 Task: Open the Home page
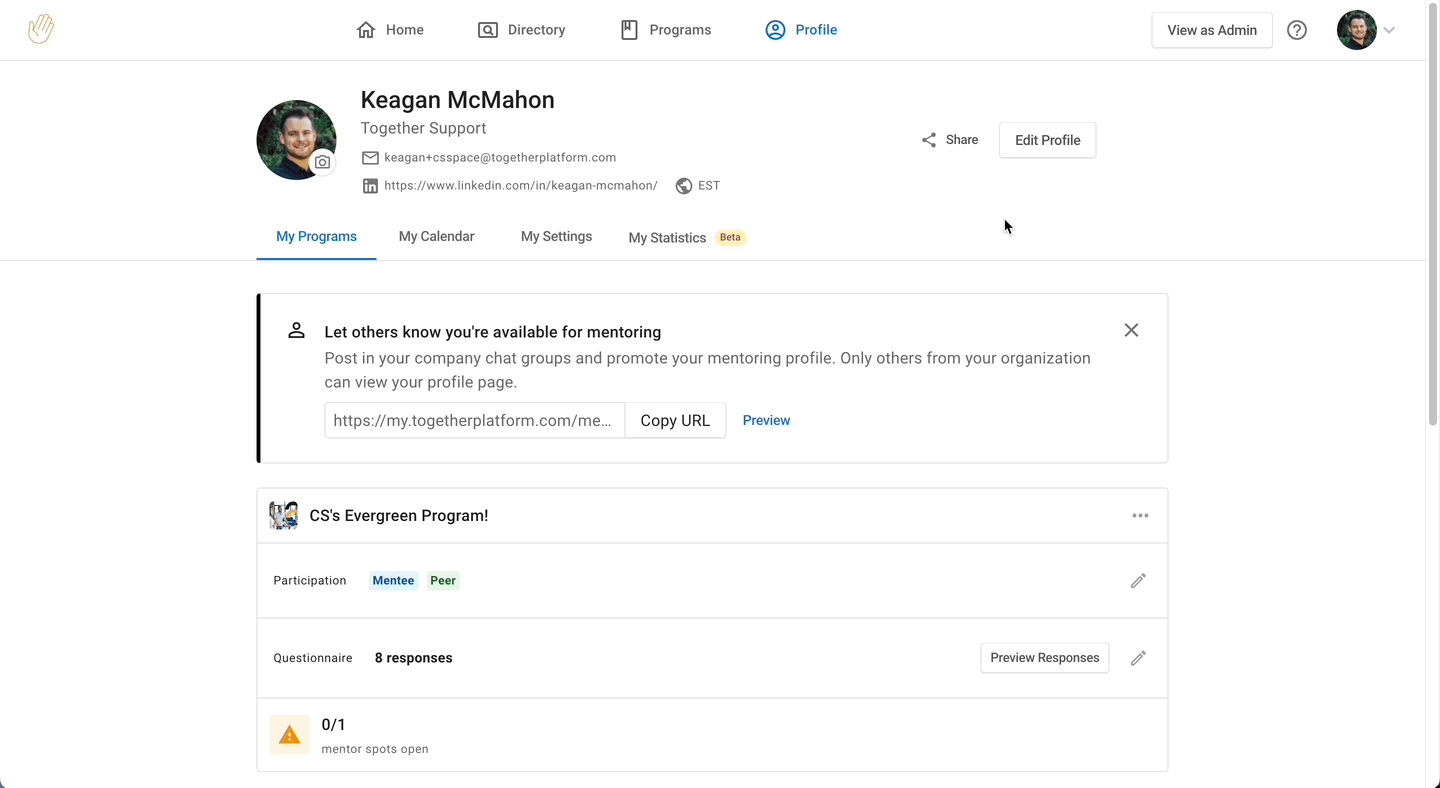(x=390, y=30)
